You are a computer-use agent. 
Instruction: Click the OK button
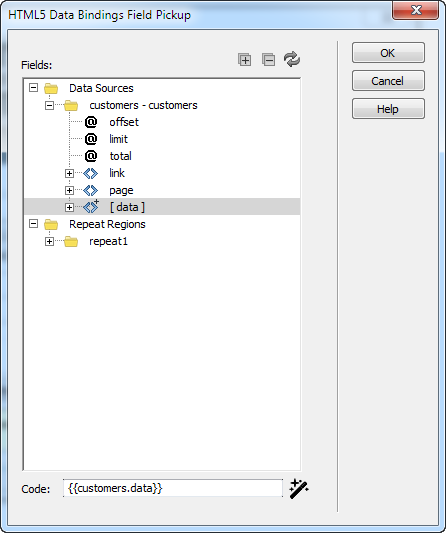[388, 53]
